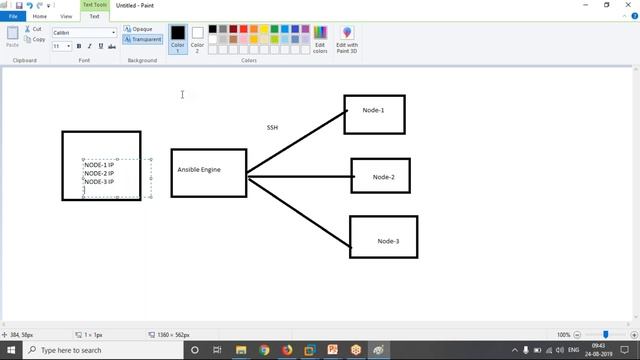640x360 pixels.
Task: Click the Paint icon in the taskbar
Action: point(379,350)
